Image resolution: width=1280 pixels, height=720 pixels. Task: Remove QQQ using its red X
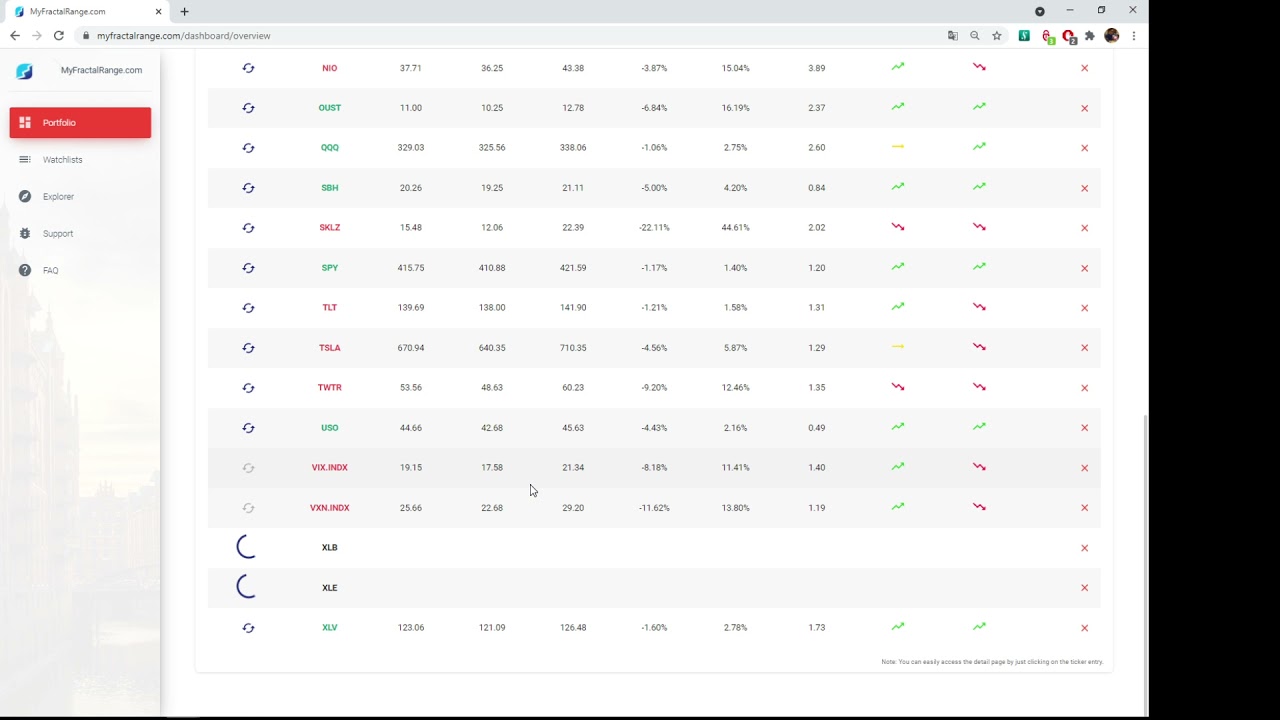(x=1084, y=148)
